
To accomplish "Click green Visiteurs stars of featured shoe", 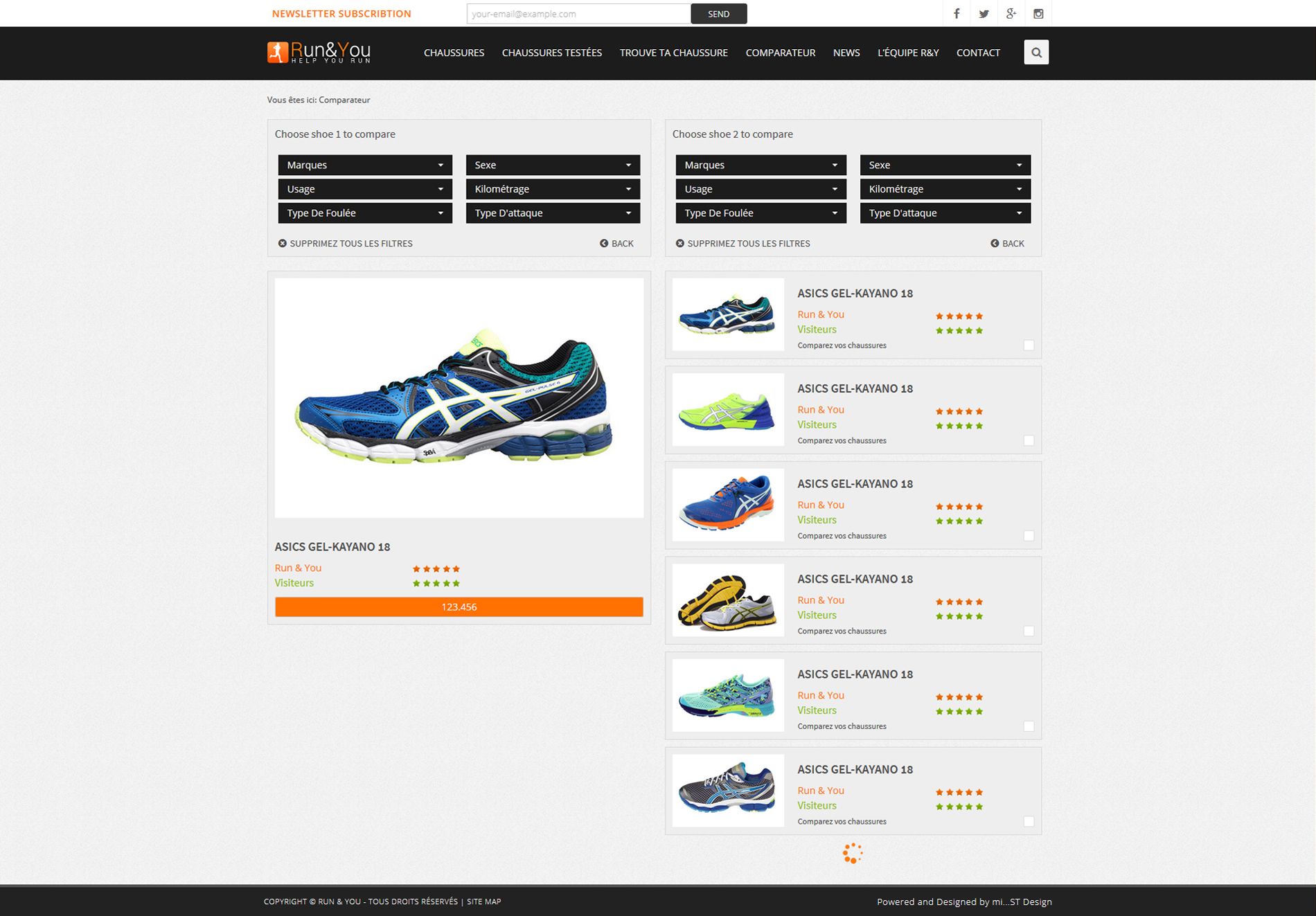I will coord(436,583).
